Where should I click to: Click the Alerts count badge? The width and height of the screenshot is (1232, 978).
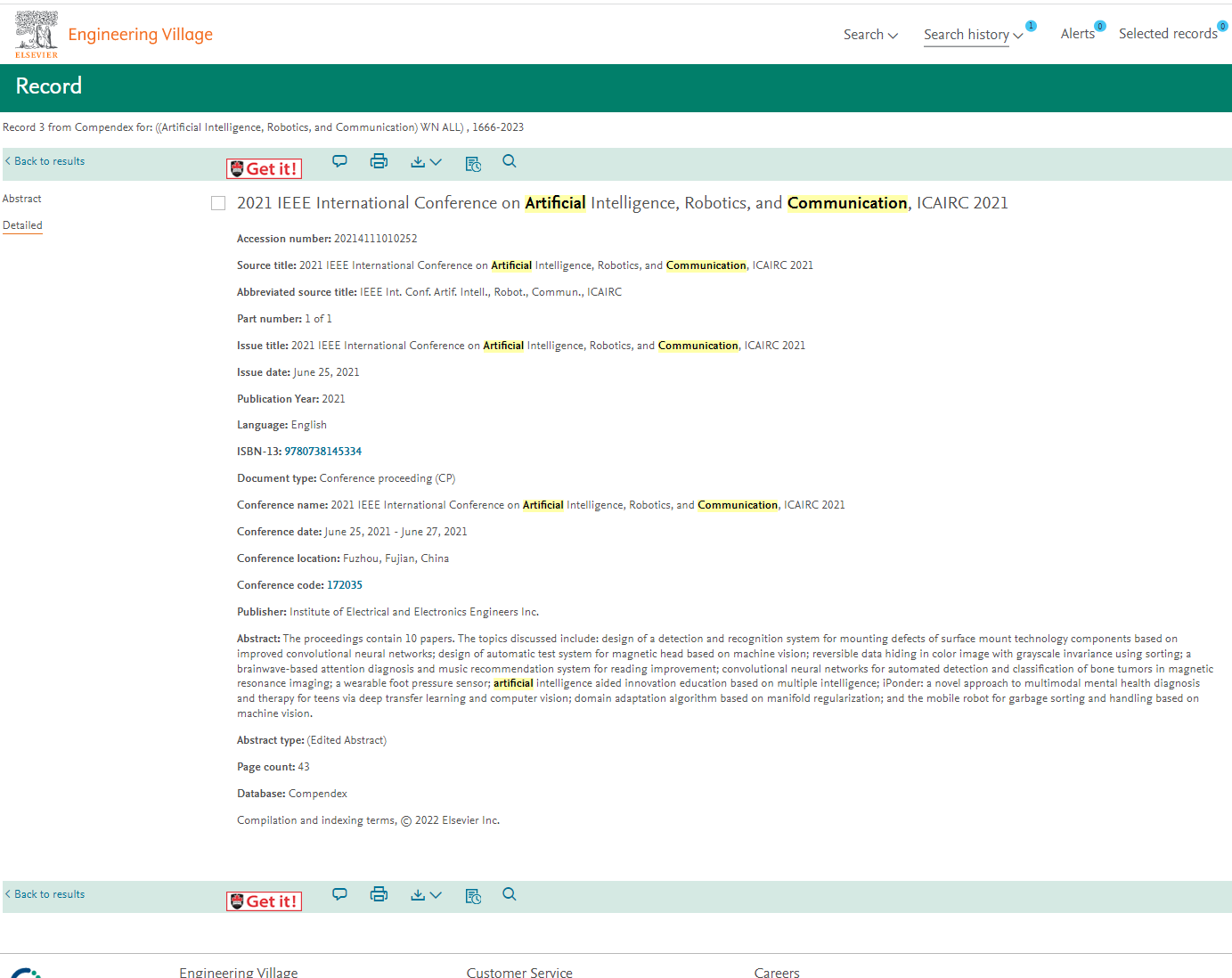click(1100, 26)
